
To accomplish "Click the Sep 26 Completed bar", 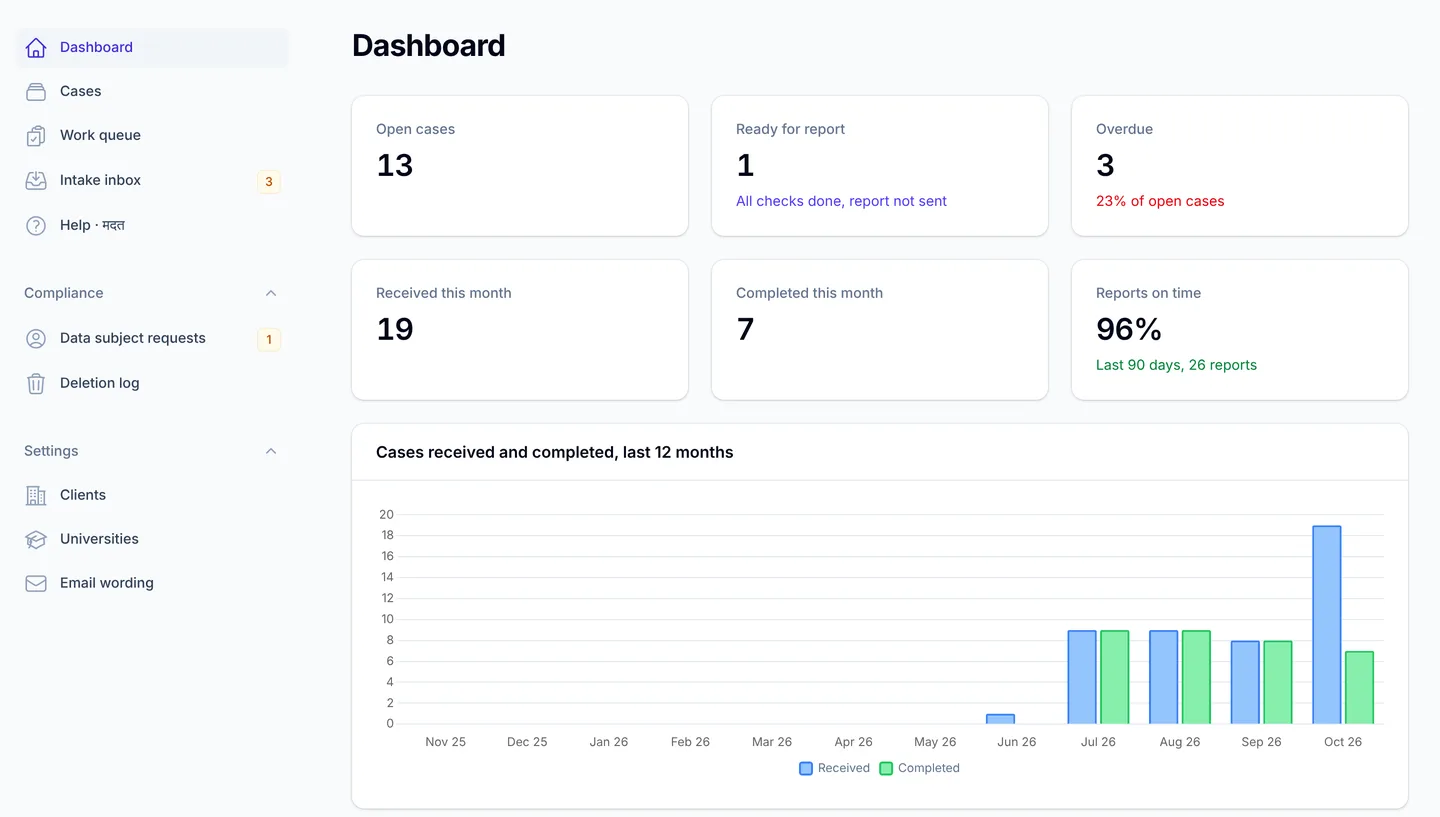I will [1277, 682].
